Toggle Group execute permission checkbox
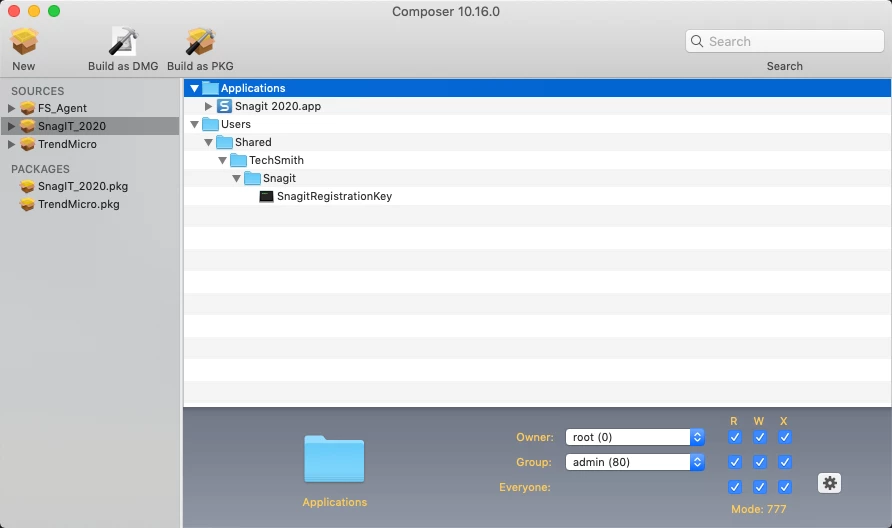The width and height of the screenshot is (892, 528). [784, 462]
